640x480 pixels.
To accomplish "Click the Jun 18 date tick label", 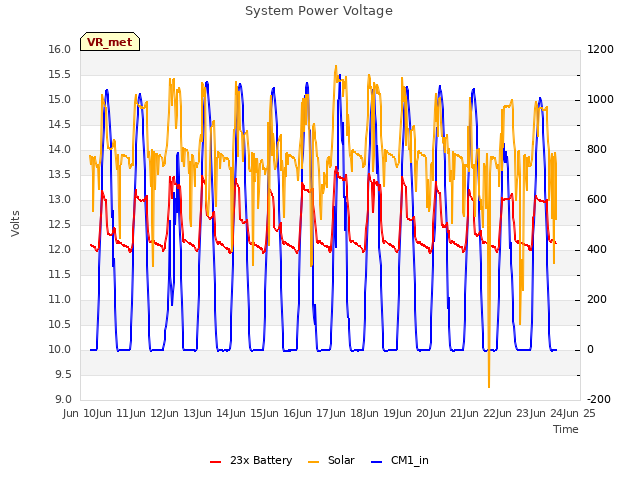I will (x=347, y=413).
